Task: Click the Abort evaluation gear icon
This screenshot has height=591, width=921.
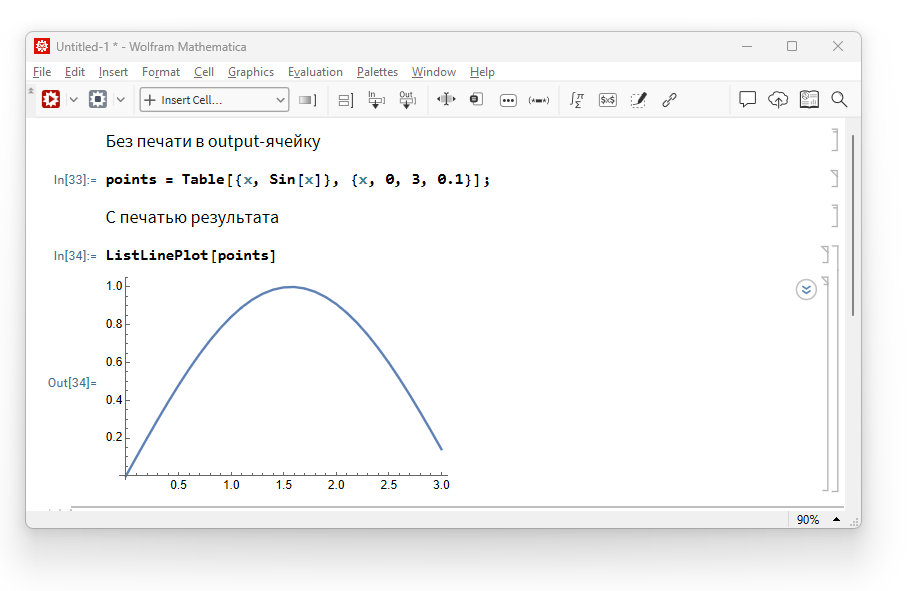Action: pos(97,99)
